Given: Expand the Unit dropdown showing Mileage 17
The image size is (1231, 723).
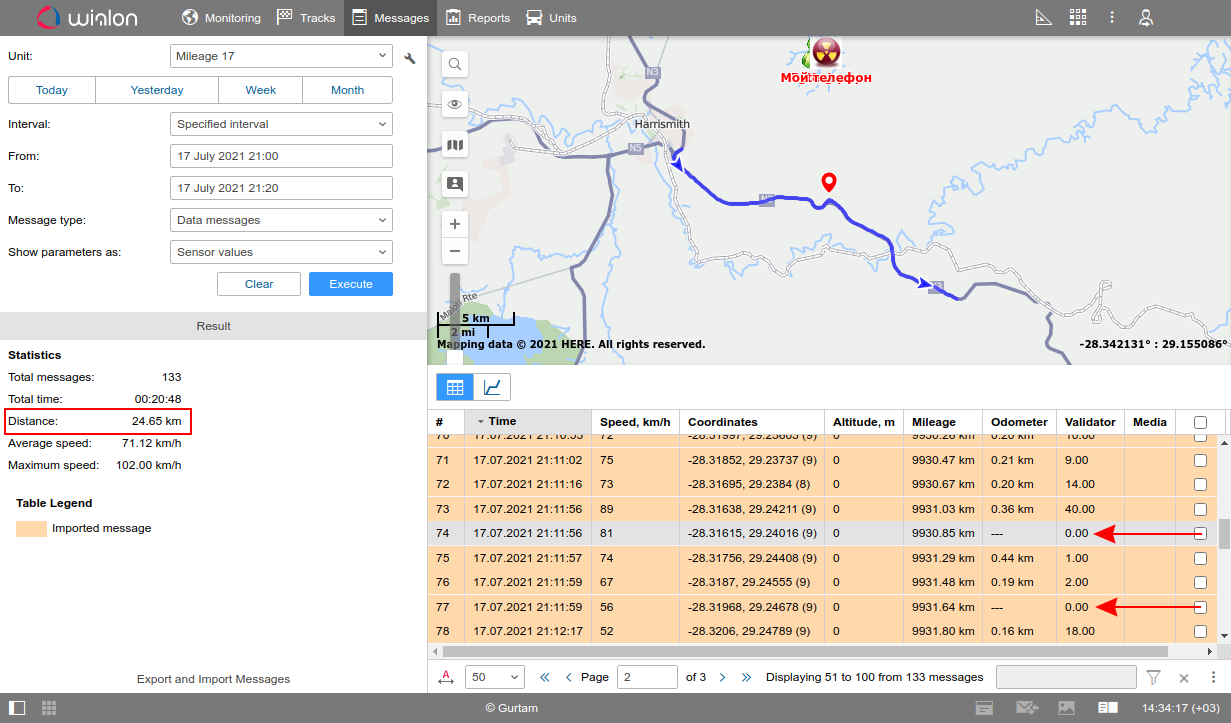Looking at the screenshot, I should (281, 57).
